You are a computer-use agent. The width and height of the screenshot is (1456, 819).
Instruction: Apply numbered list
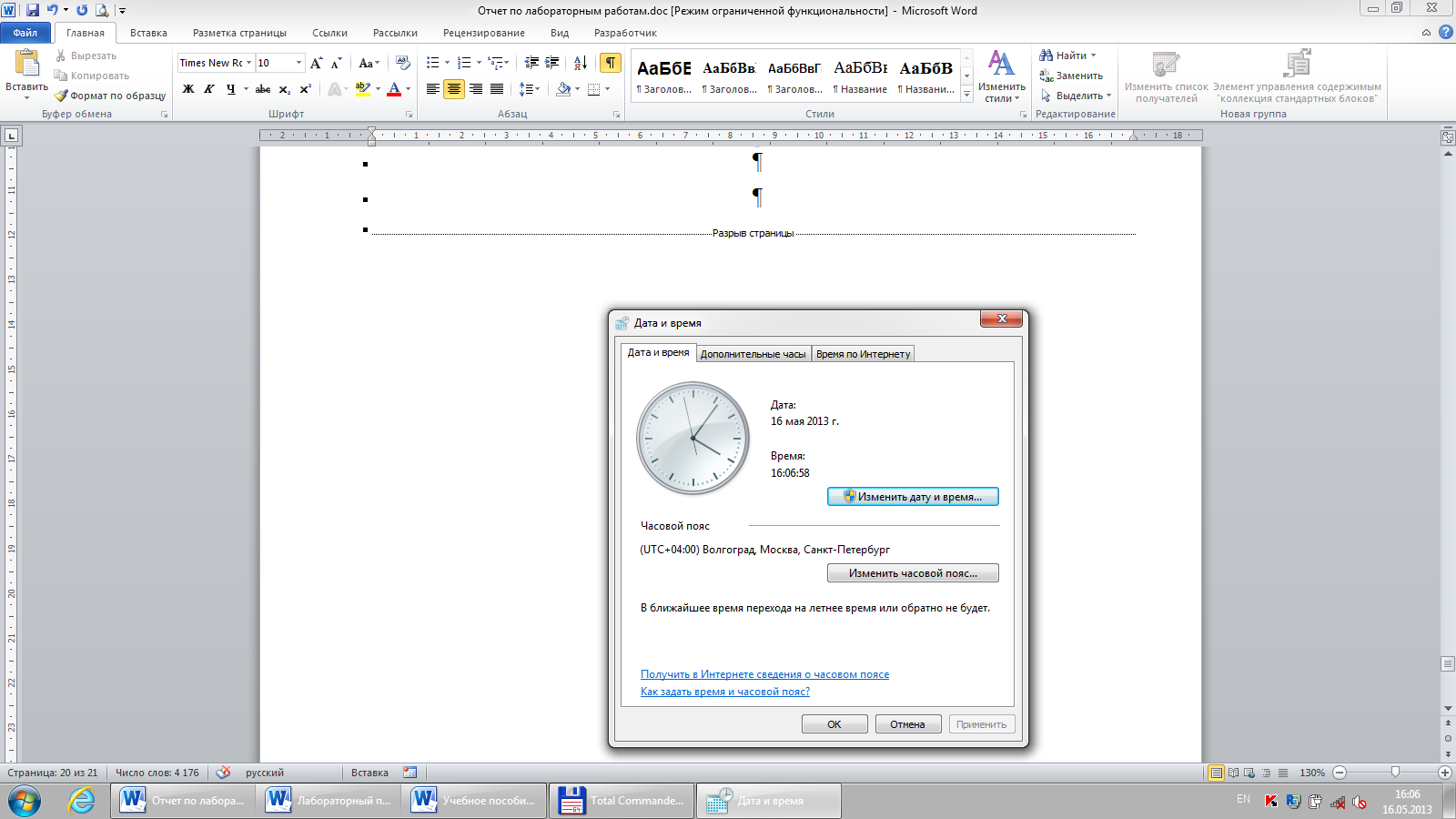[464, 63]
